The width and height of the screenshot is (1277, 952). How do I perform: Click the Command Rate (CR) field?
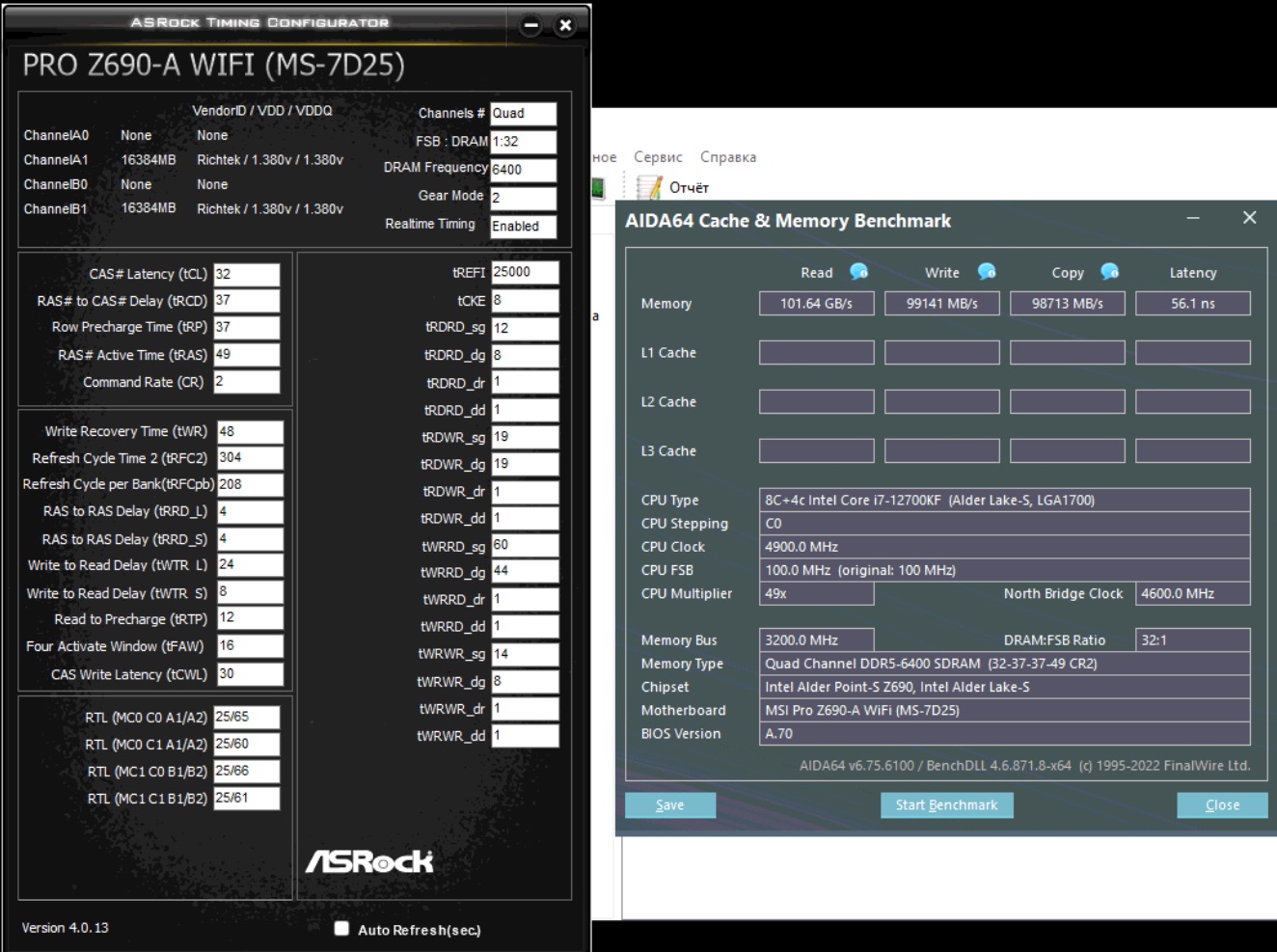tap(246, 382)
